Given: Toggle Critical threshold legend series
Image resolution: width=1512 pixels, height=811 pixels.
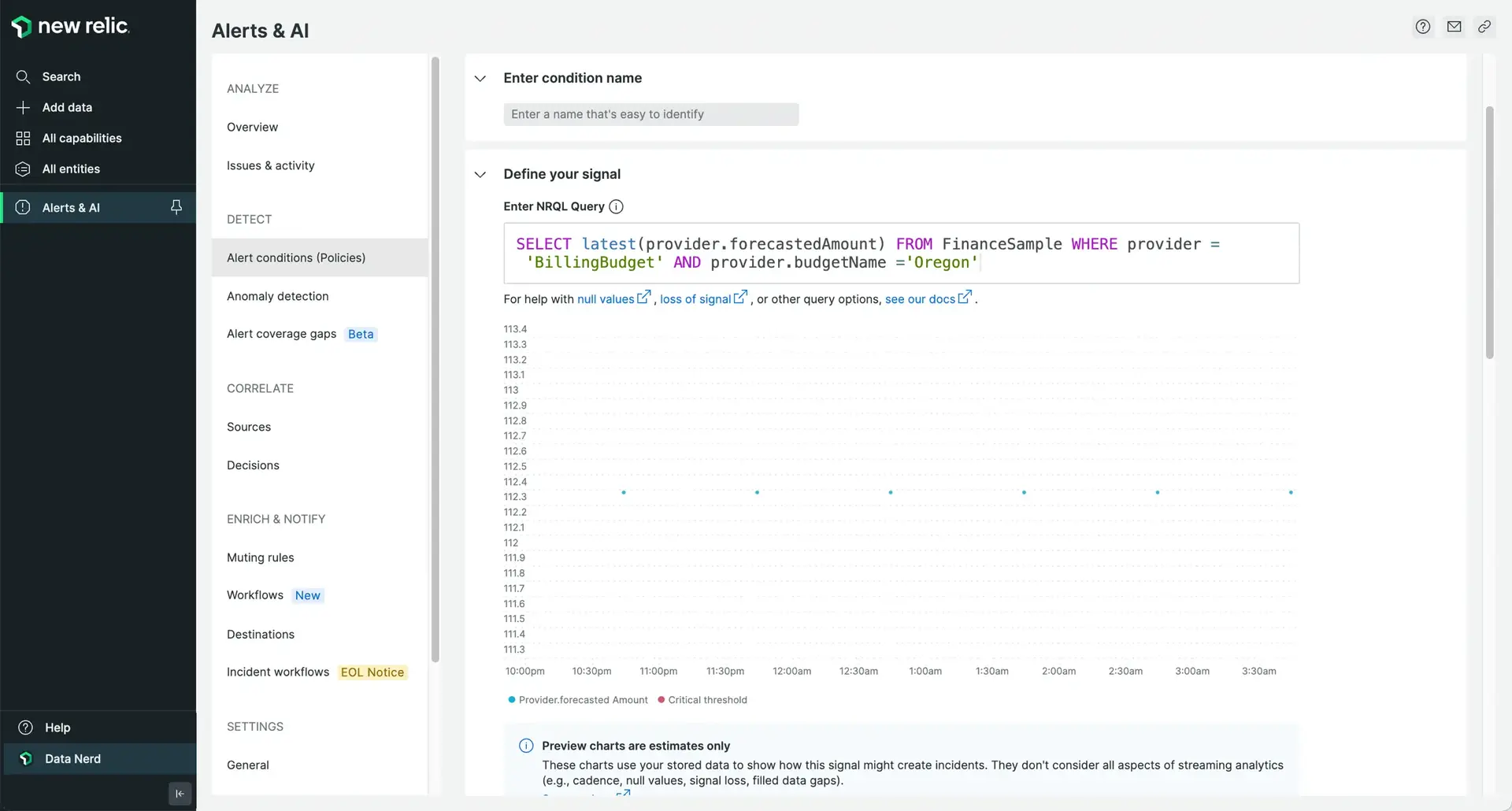Looking at the screenshot, I should (x=702, y=699).
